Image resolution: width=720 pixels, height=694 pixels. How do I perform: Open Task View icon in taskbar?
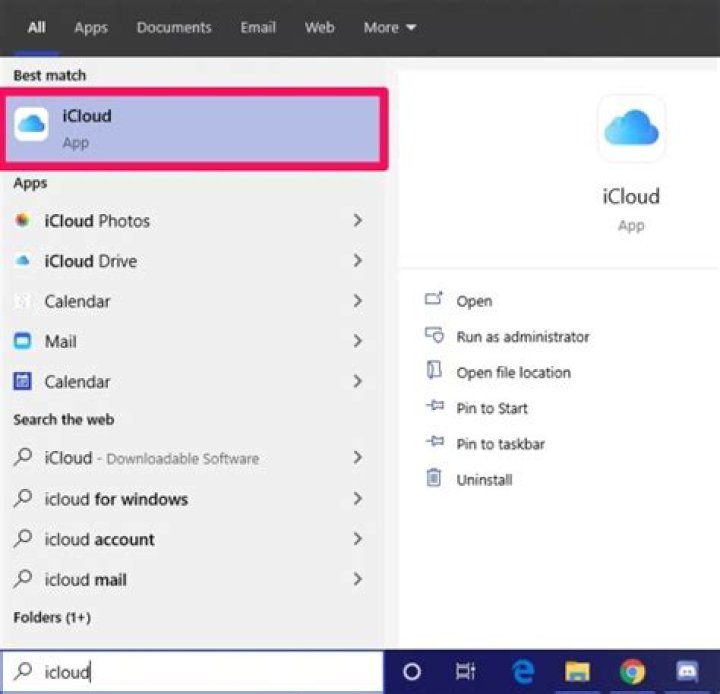pos(465,672)
